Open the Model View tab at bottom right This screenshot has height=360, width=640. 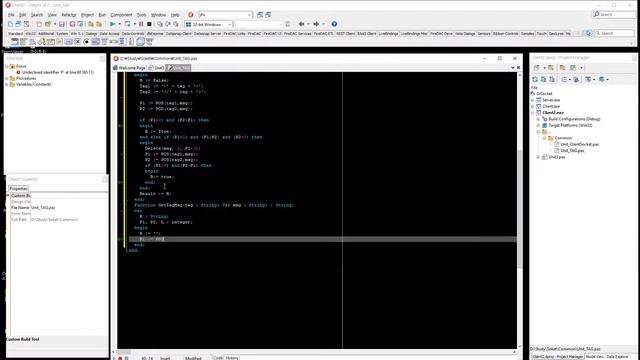click(x=595, y=357)
